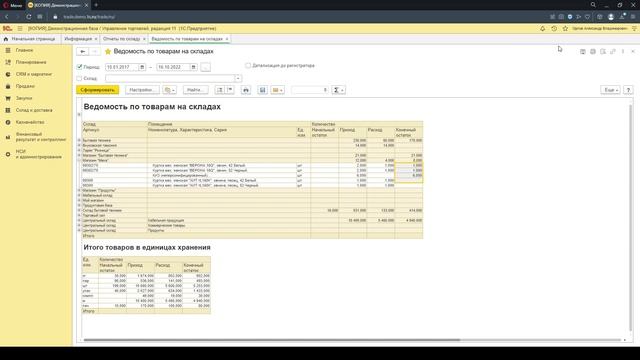This screenshot has width=640, height=360.
Task: Check the Склад filter checkbox
Action: tap(80, 78)
